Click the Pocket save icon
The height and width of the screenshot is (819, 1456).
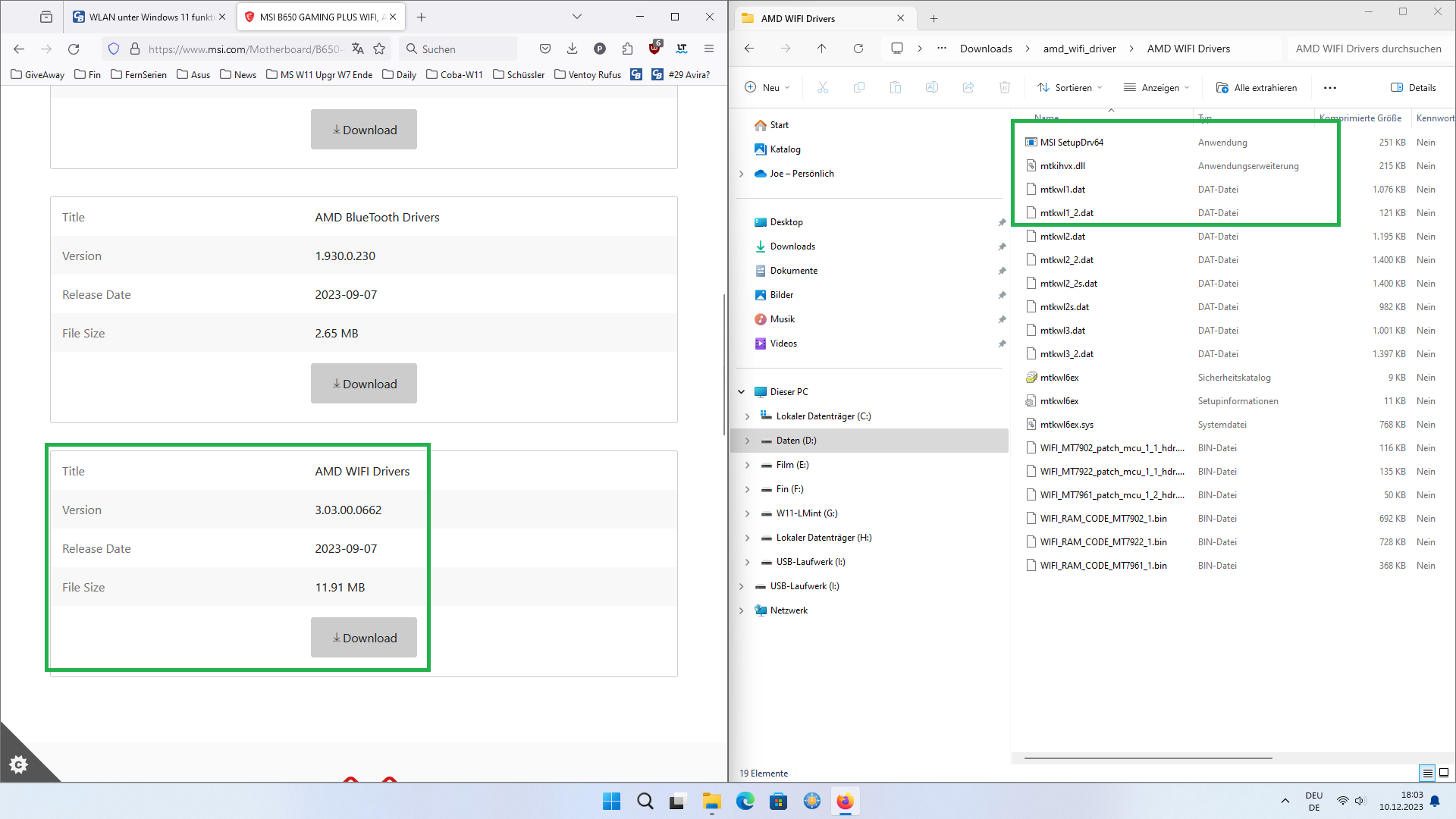point(544,49)
